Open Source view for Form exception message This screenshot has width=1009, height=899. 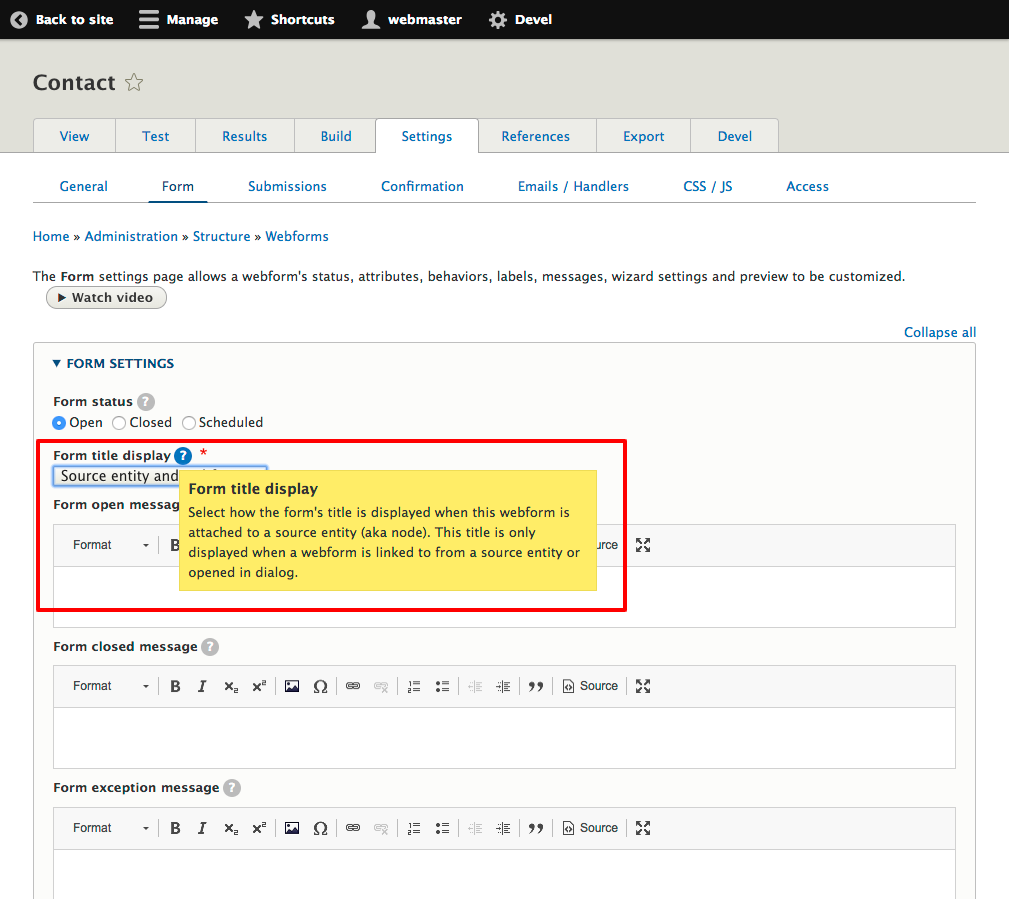(x=590, y=827)
